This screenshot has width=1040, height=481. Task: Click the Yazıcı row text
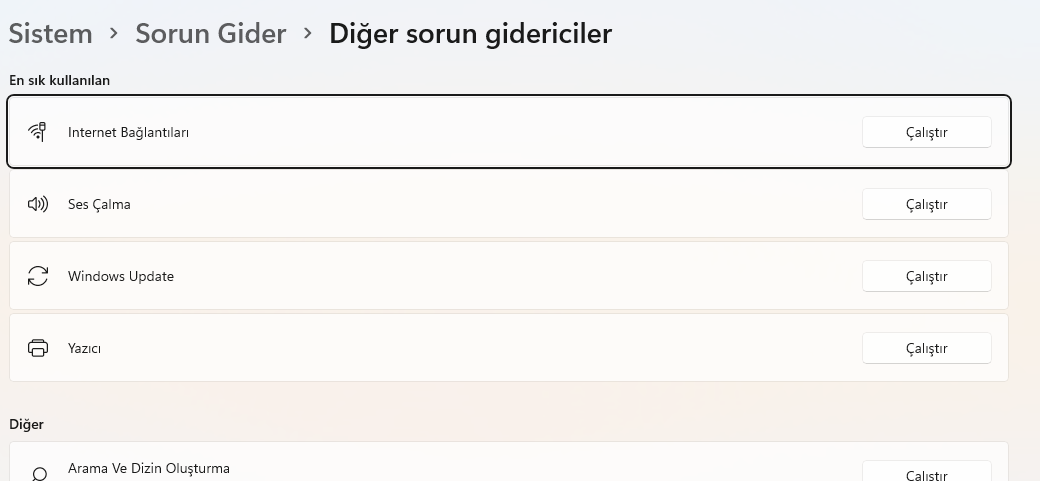(x=84, y=348)
